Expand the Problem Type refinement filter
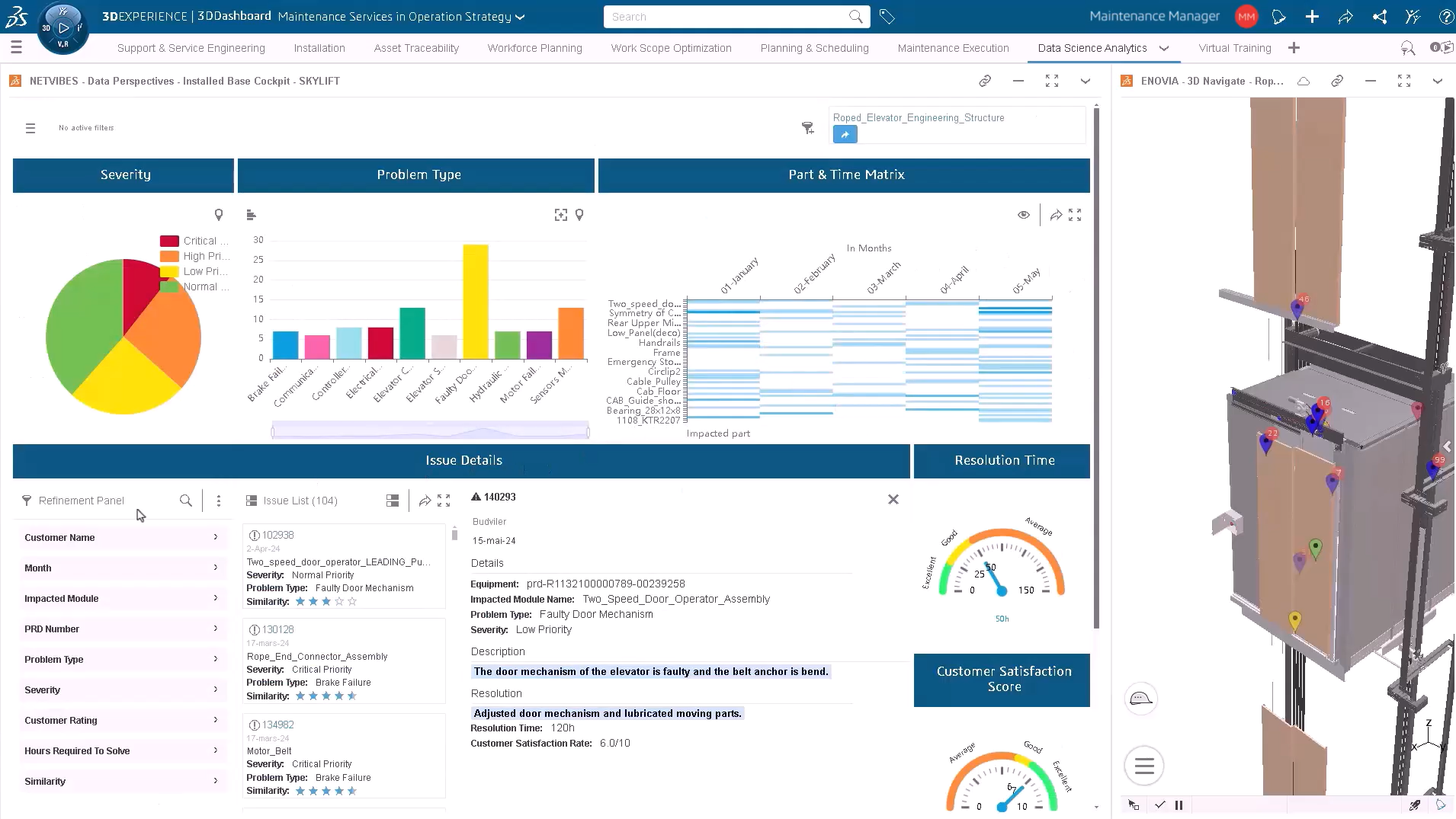Viewport: 1456px width, 819px height. (122, 660)
